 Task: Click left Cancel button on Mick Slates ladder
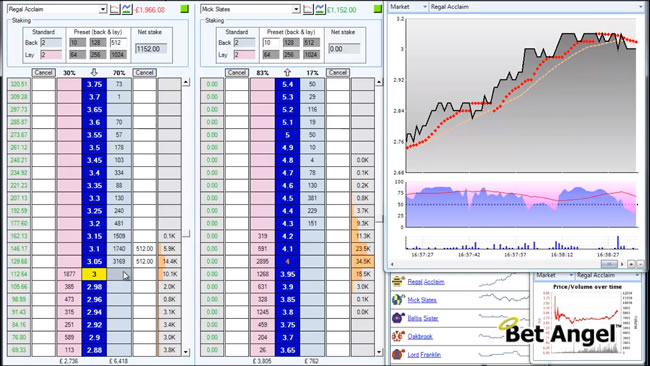[237, 73]
